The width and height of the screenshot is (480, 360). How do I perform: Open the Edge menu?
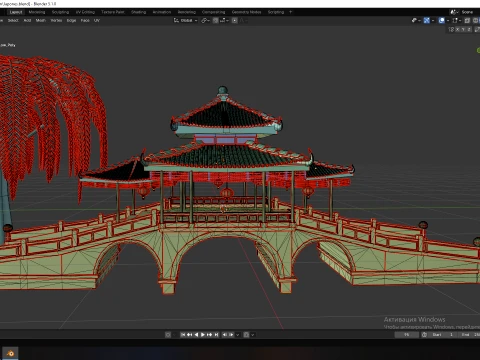(71, 20)
